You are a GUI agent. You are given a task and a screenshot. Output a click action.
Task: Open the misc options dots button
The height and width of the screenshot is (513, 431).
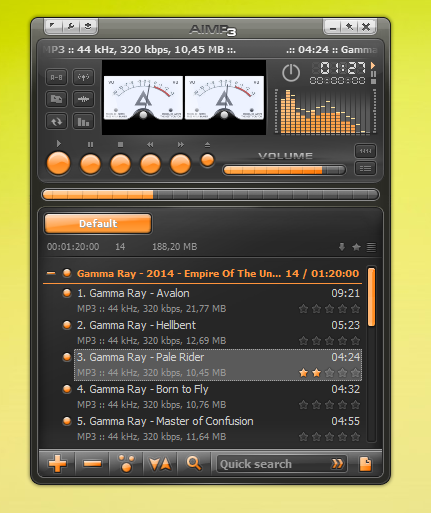[127, 464]
